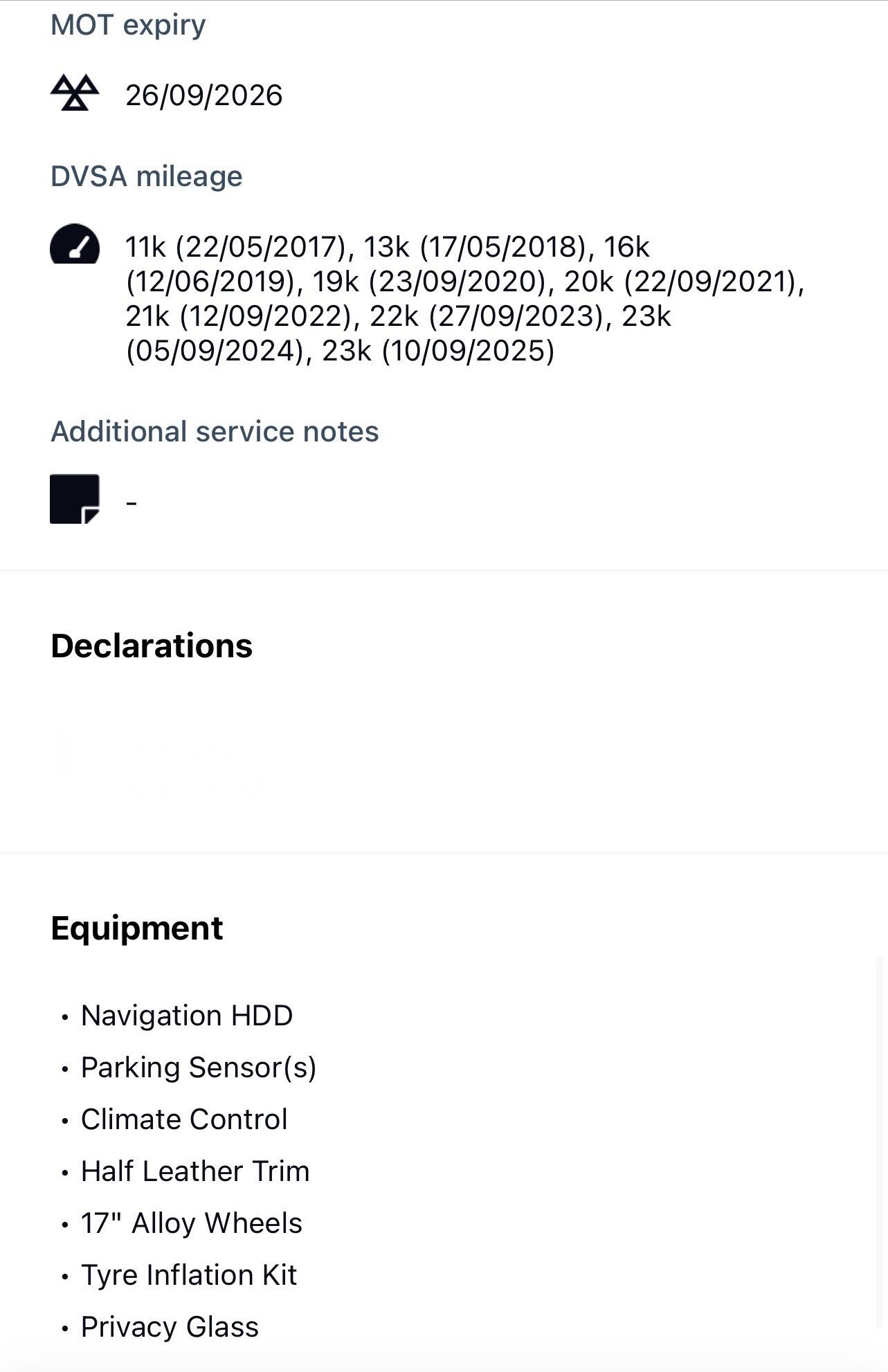Viewport: 888px width, 1372px height.
Task: Tap the service notes sticky-note icon
Action: (75, 499)
